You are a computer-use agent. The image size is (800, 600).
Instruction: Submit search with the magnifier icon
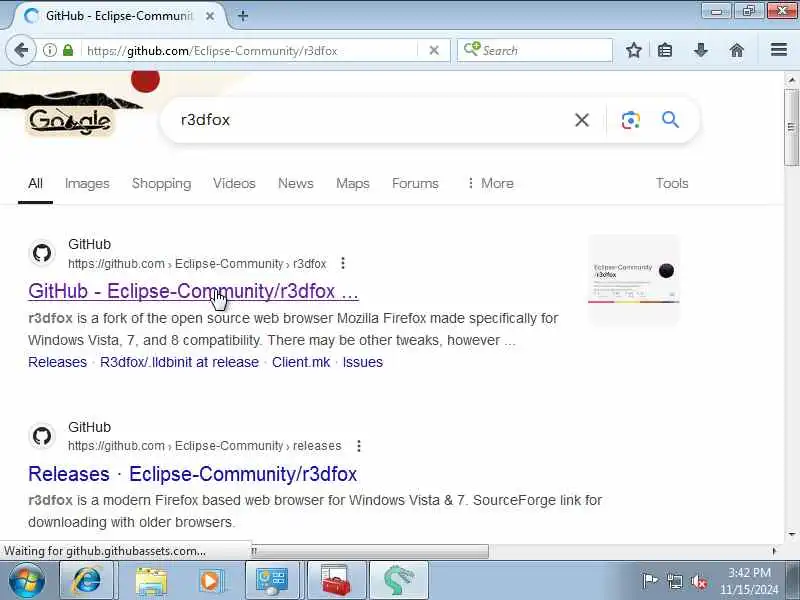pyautogui.click(x=670, y=120)
